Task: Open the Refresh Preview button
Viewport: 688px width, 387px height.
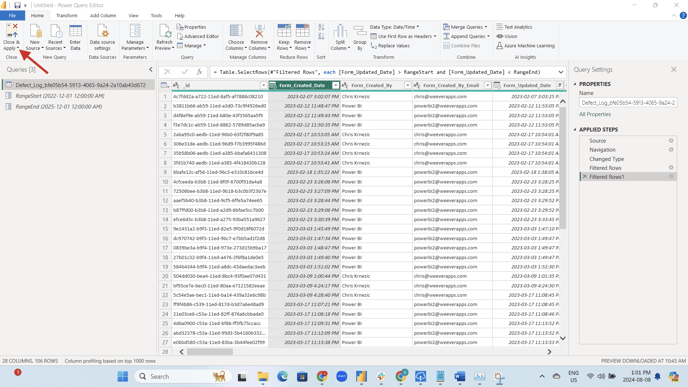Action: [x=165, y=37]
